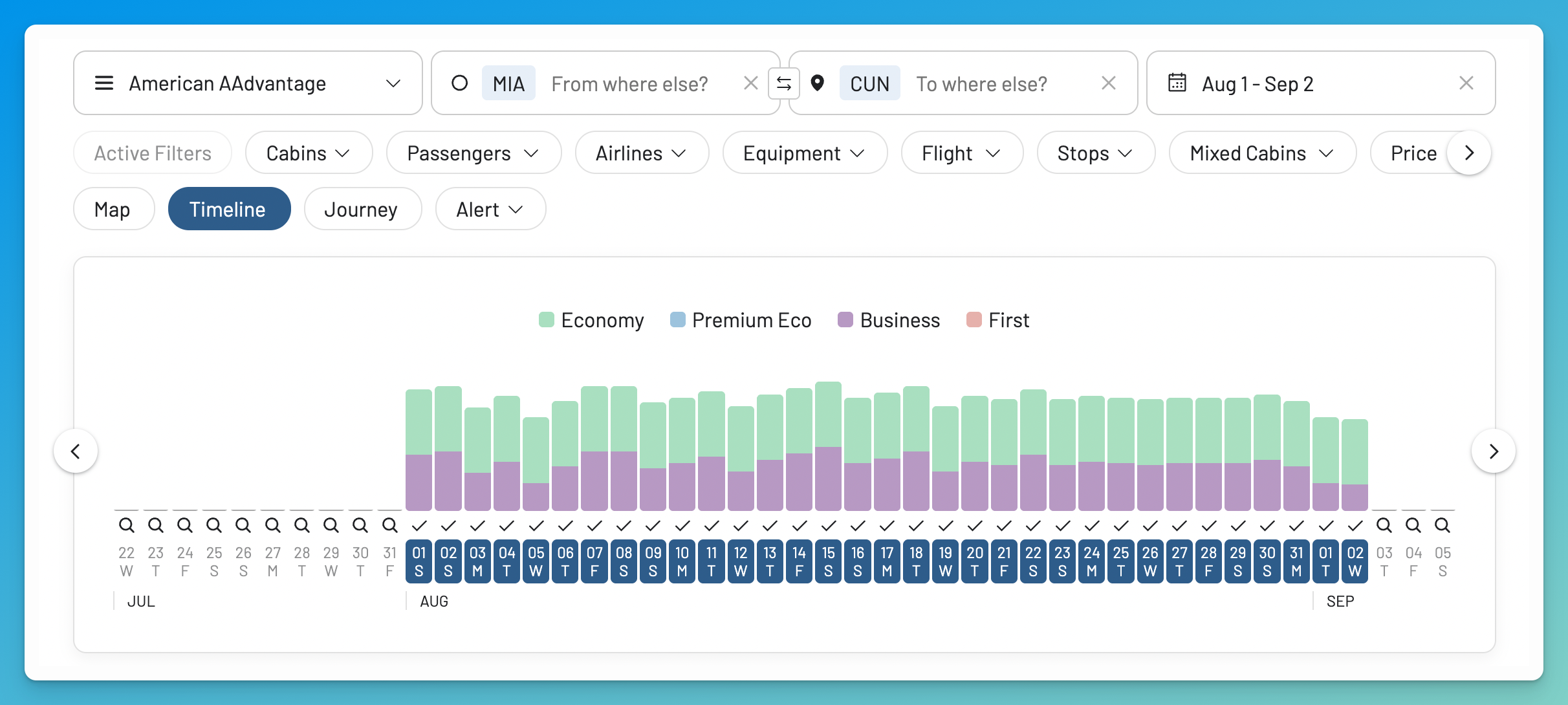Search availability for Sep 03 magnifier
Image resolution: width=1568 pixels, height=705 pixels.
[1384, 525]
